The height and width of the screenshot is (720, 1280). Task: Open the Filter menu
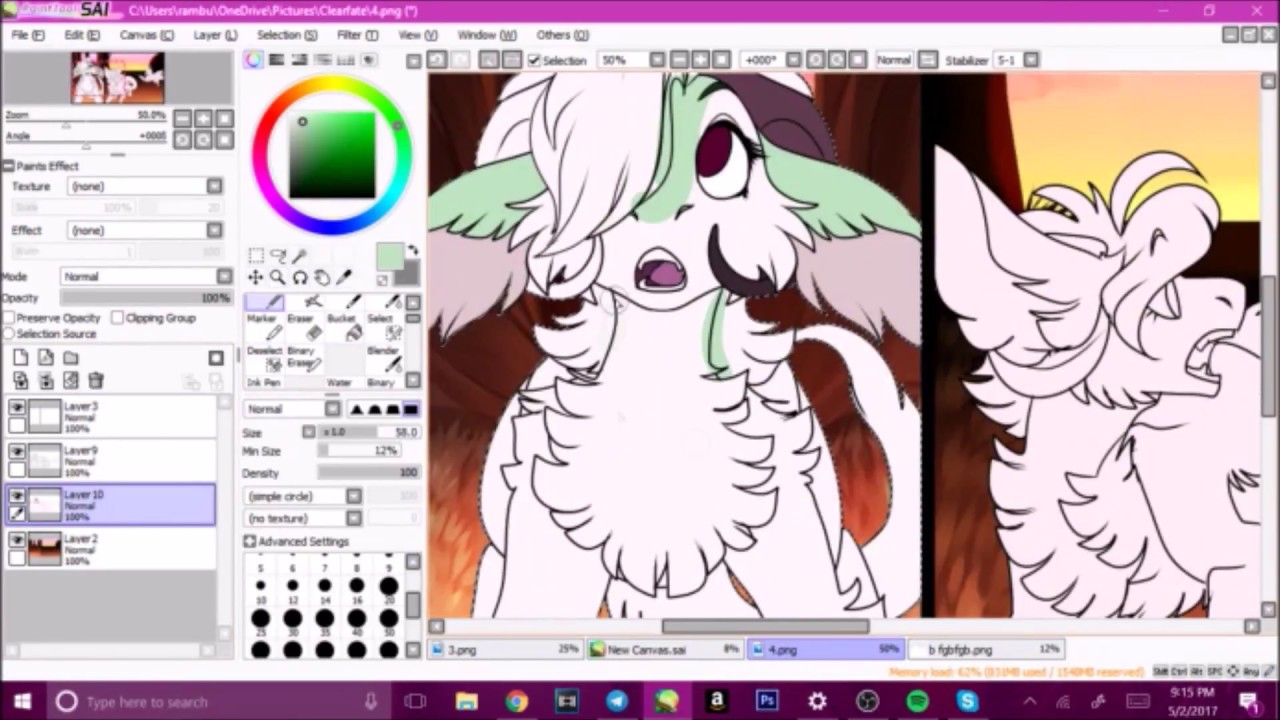pos(357,35)
